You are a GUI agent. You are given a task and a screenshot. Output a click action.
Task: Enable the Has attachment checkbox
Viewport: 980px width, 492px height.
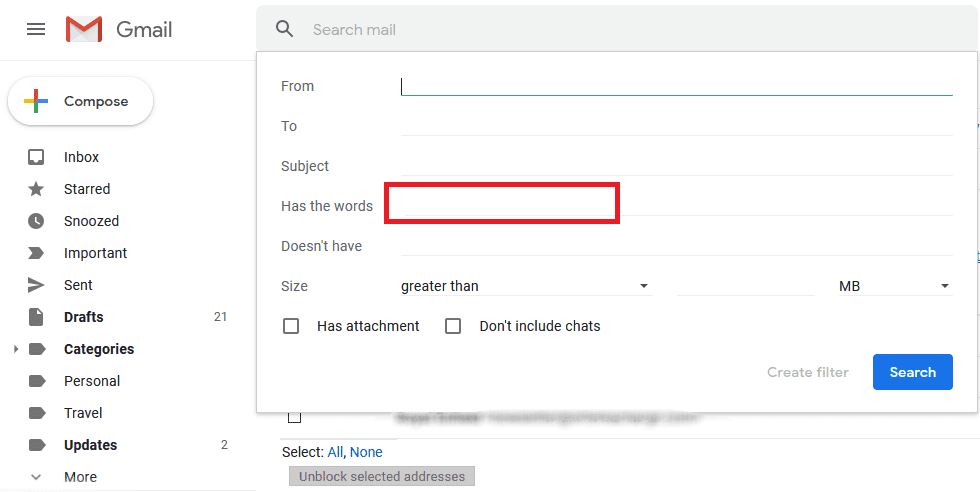point(291,326)
